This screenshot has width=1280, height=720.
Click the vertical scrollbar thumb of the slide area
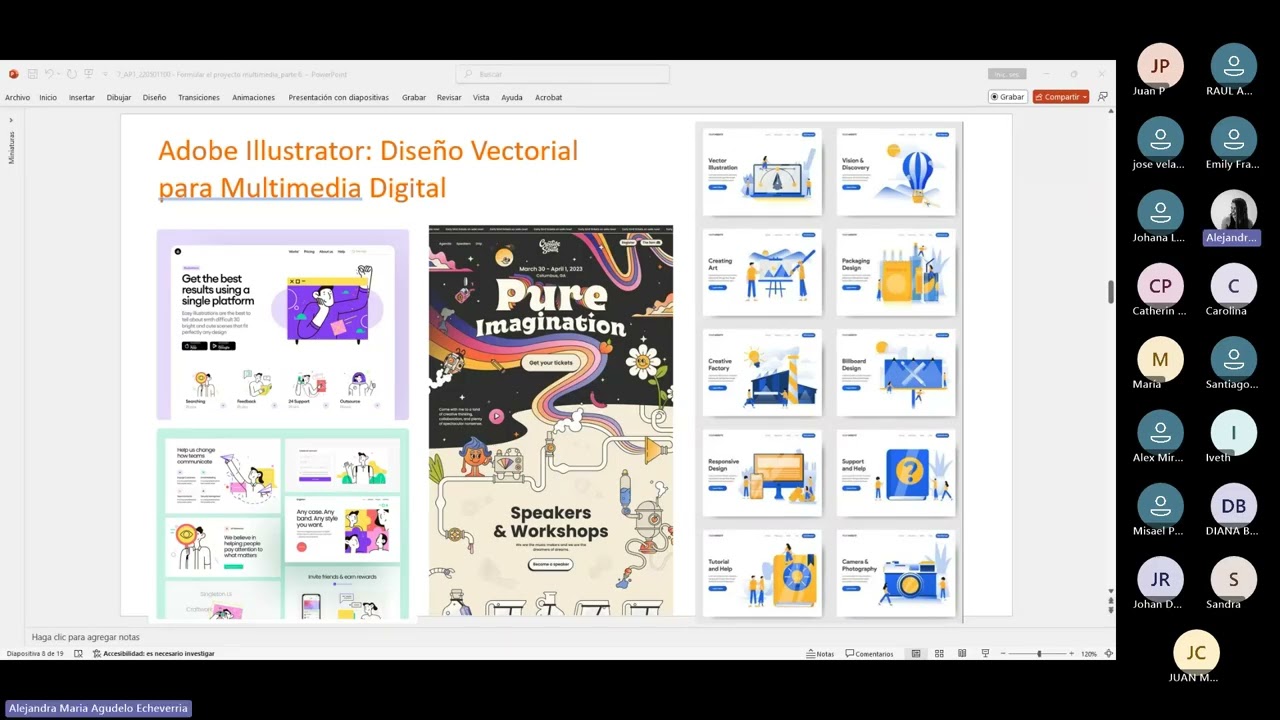1110,292
